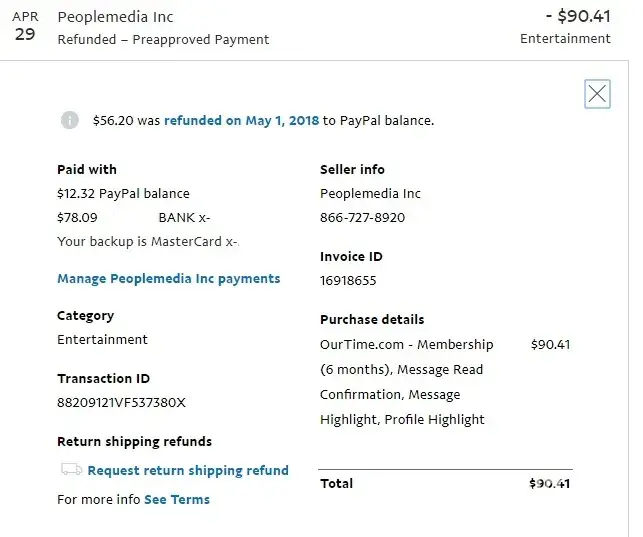643x537 pixels.
Task: Select the transaction ID 88209121VF537380X
Action: pos(122,403)
